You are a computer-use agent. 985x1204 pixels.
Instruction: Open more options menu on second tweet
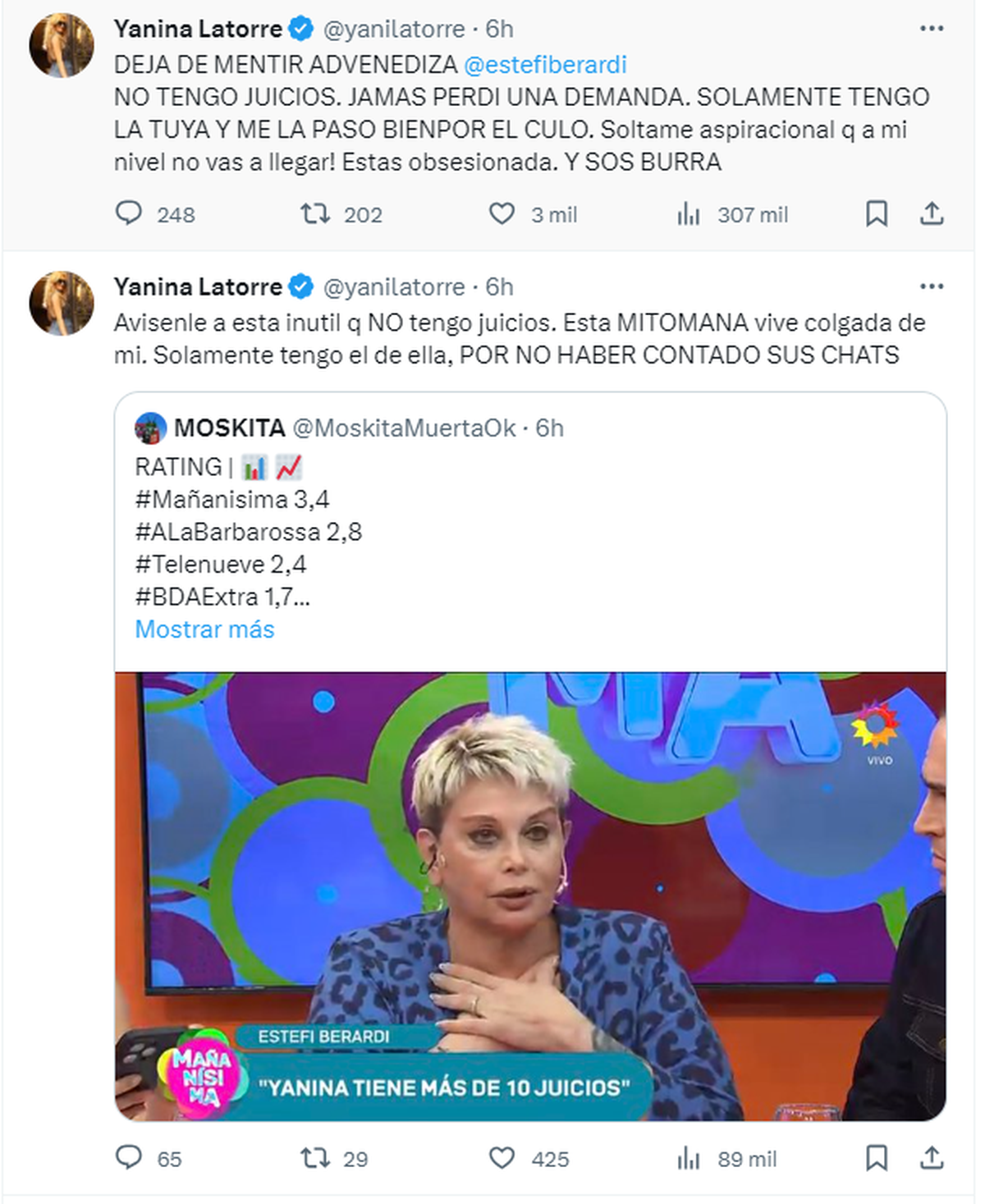pos(932,286)
